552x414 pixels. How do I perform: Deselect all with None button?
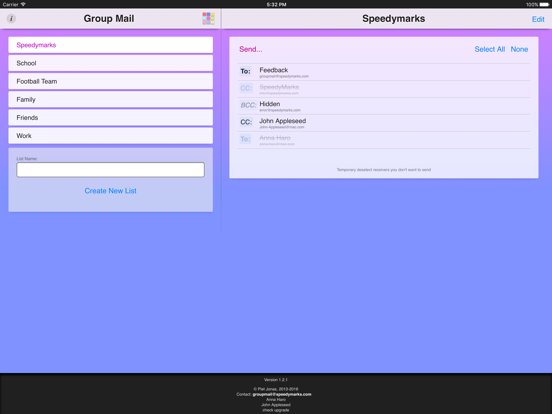(x=519, y=49)
